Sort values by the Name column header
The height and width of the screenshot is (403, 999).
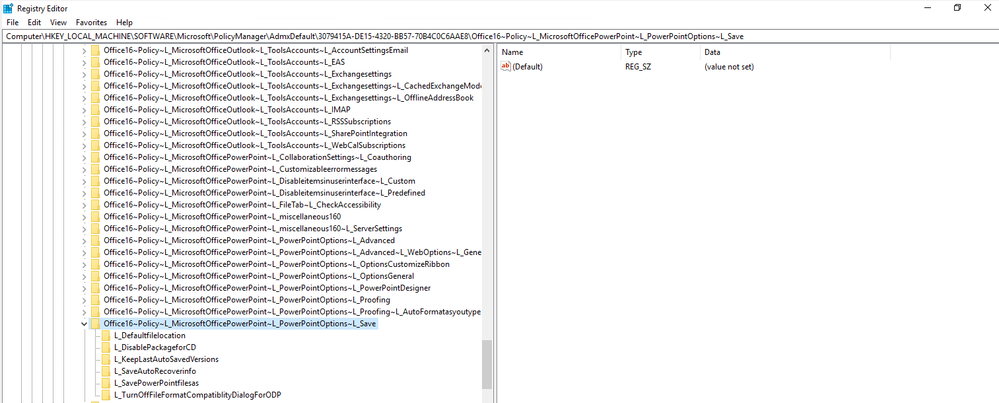pyautogui.click(x=559, y=52)
